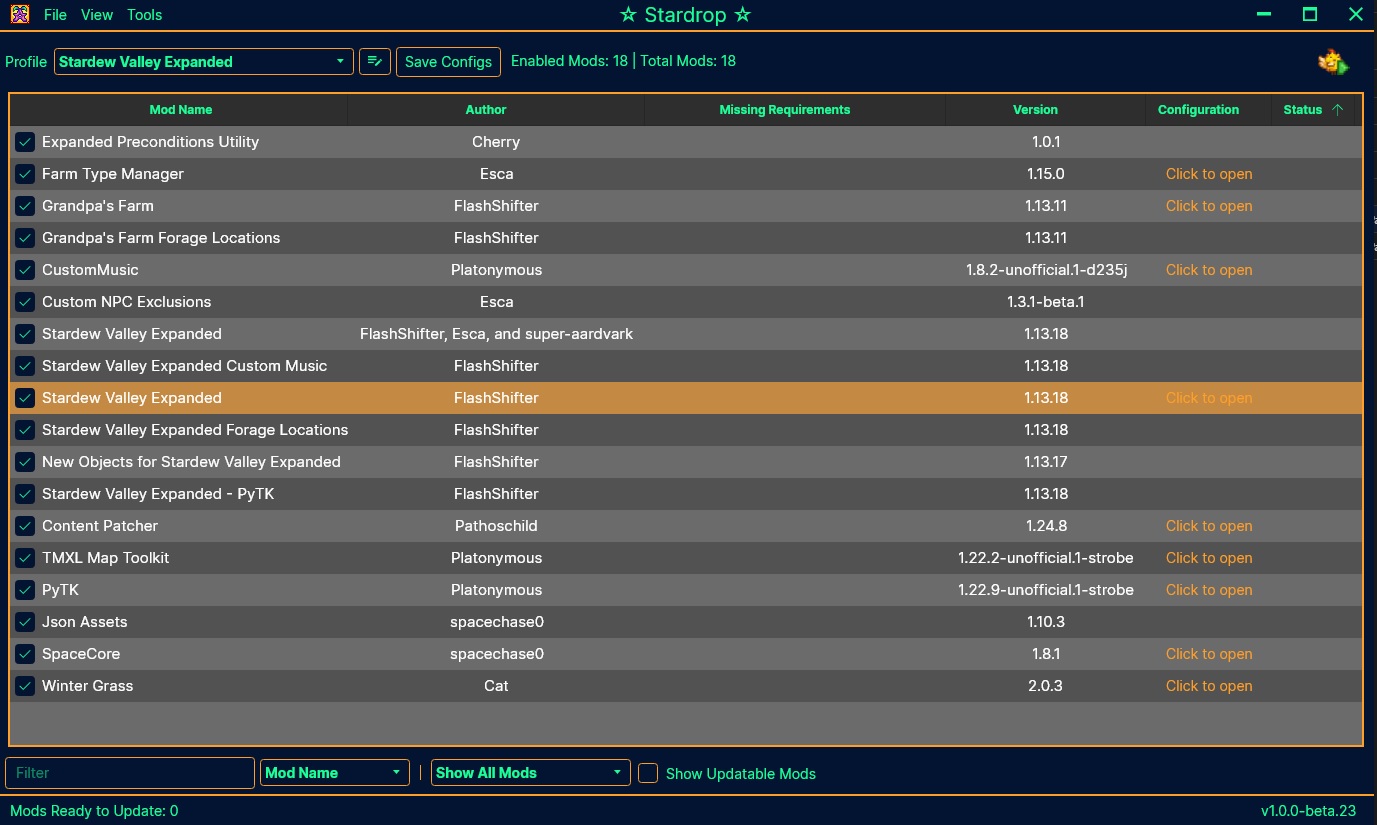Select the Grandpa's Farm Forage Locations row
The height and width of the screenshot is (825, 1377).
[686, 238]
